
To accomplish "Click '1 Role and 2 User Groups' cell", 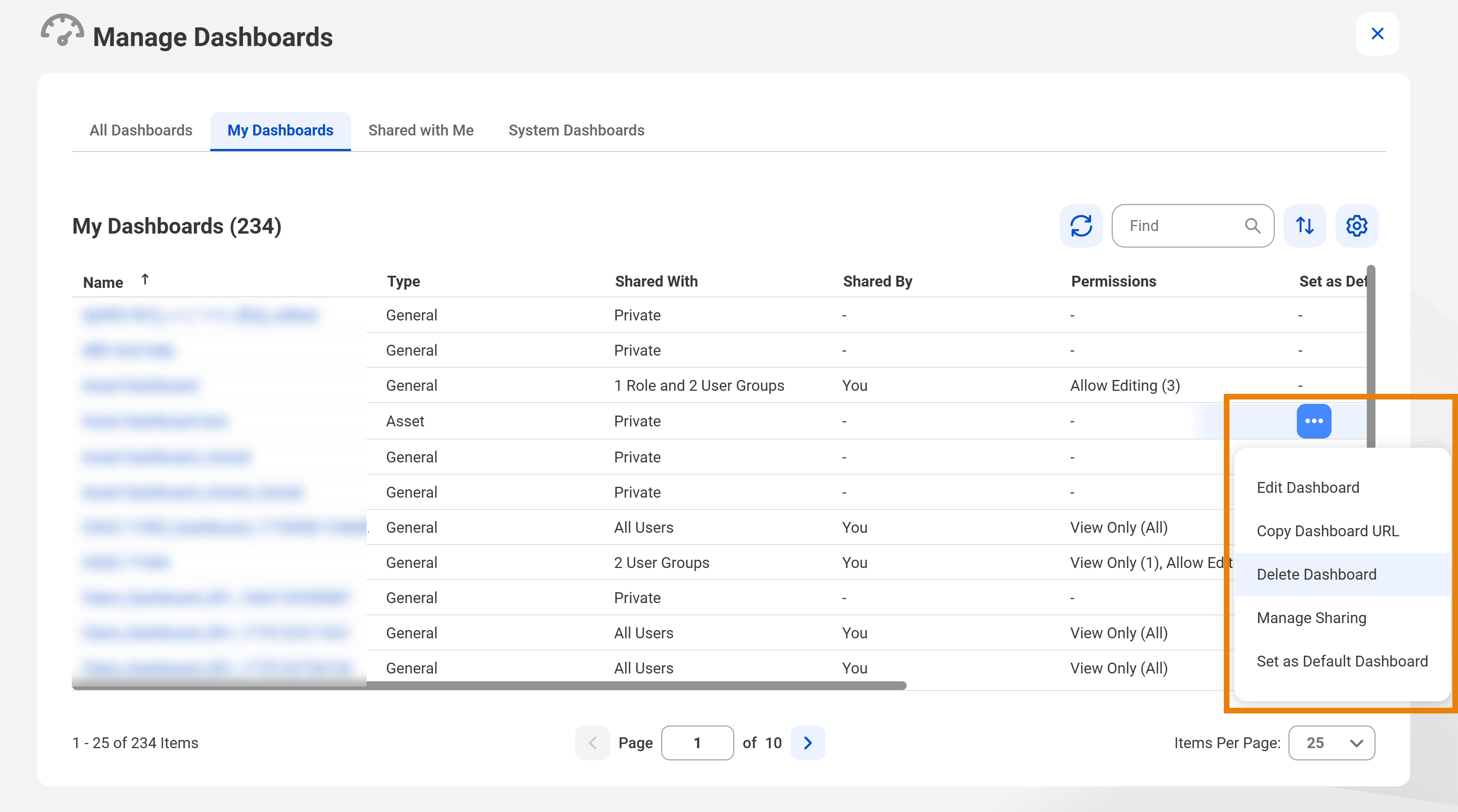I will (699, 386).
